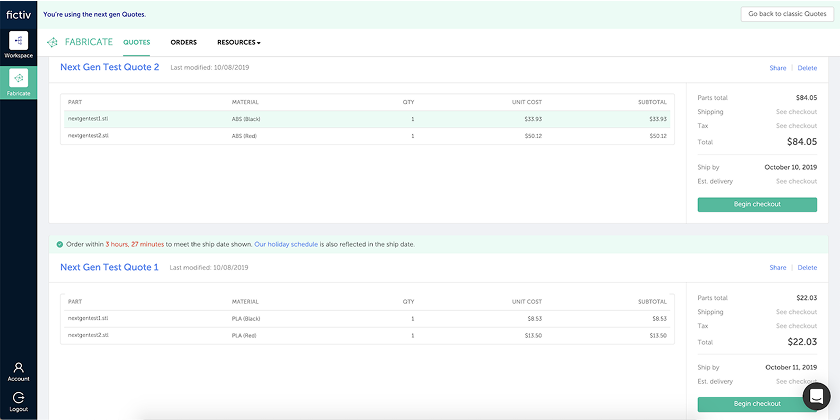
Task: Open Next Gen Test Quote 2 title
Action: point(109,68)
